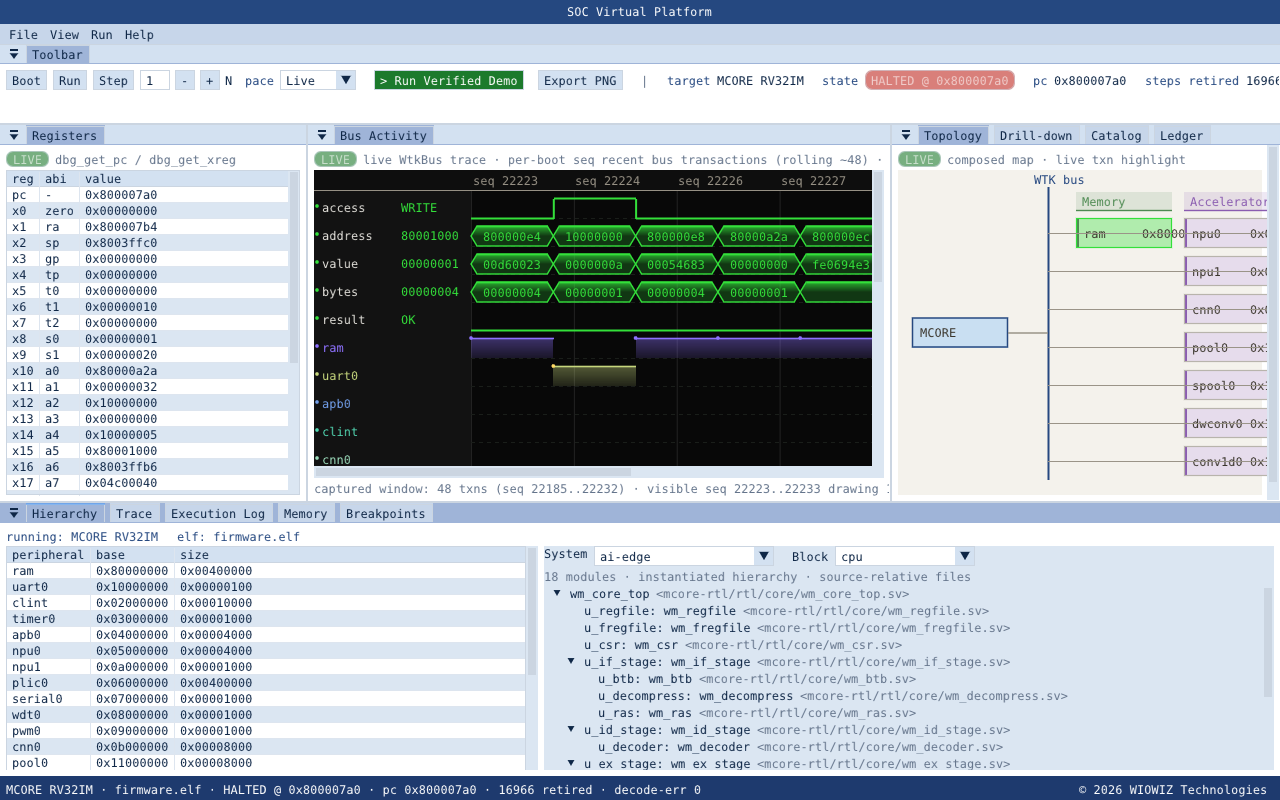Screen dimensions: 1280x800
Task: Click the Step button
Action: tap(113, 80)
